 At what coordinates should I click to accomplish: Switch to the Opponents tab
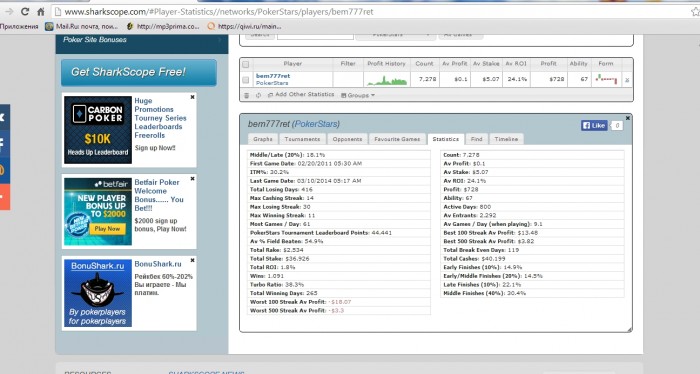coord(347,139)
